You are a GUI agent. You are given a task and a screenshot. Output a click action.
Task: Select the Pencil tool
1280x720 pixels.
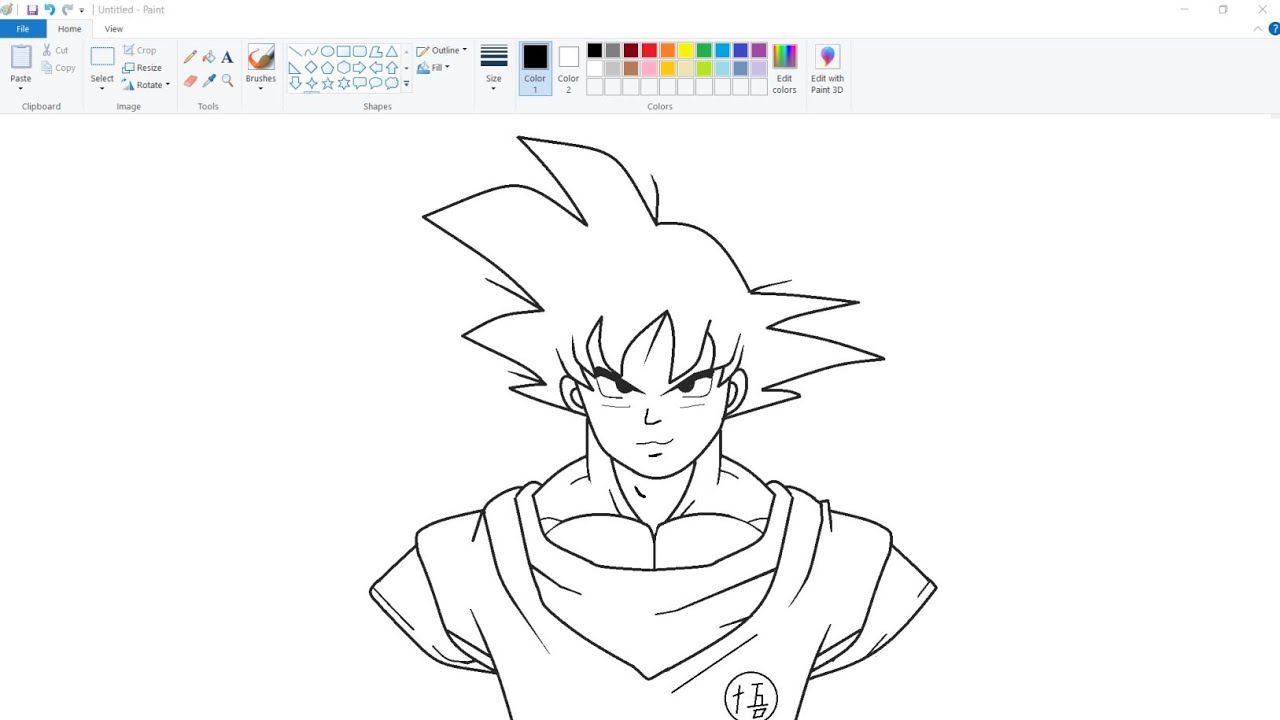tap(190, 57)
